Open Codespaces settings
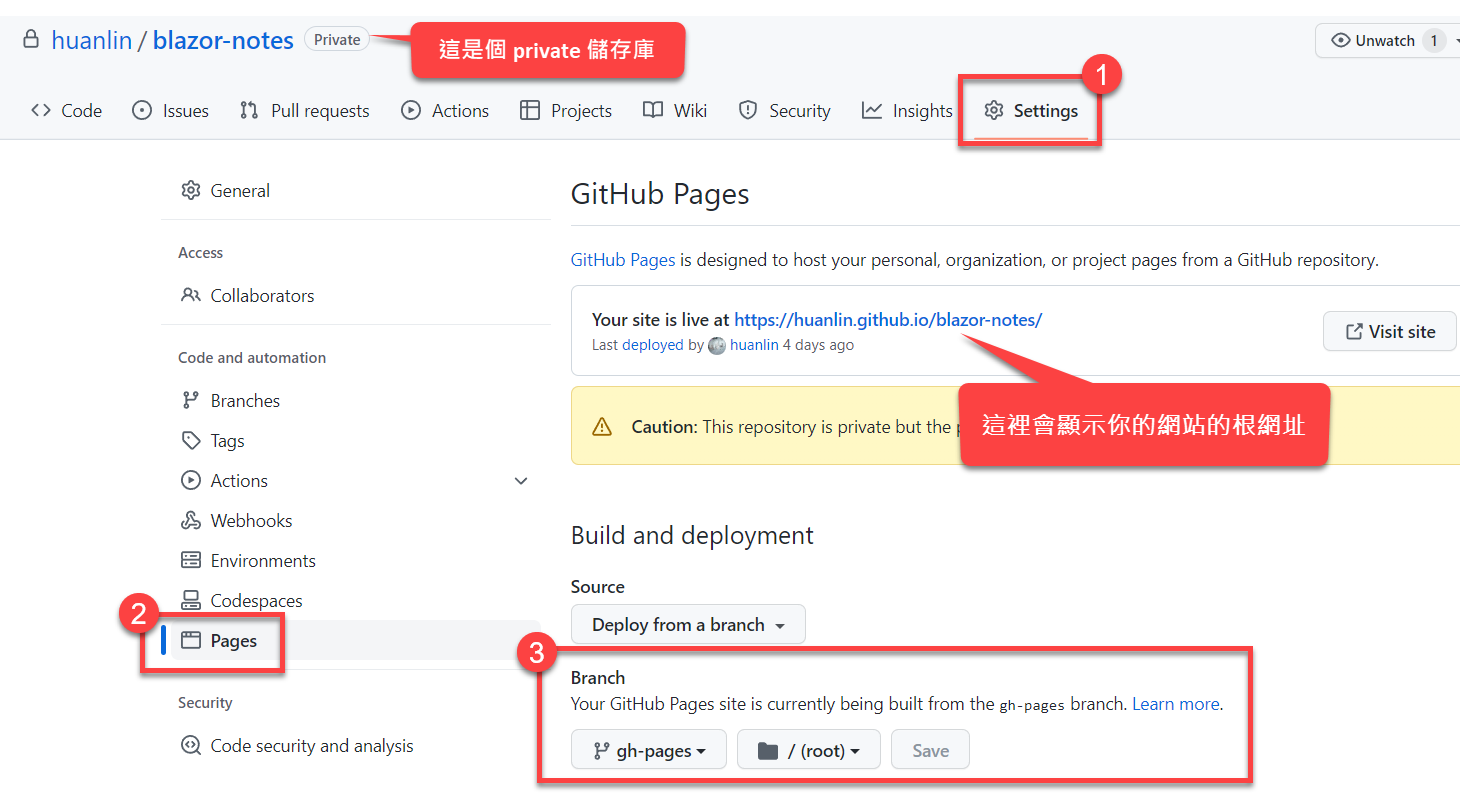The width and height of the screenshot is (1460, 798). 256,600
